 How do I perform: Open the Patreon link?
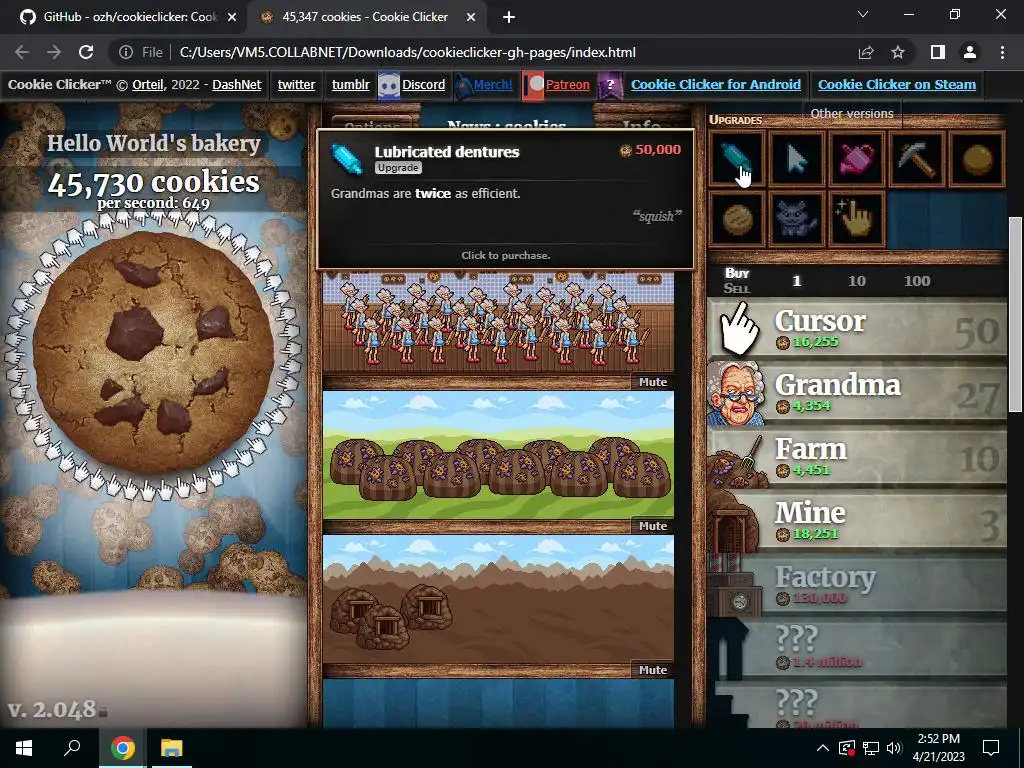[568, 84]
